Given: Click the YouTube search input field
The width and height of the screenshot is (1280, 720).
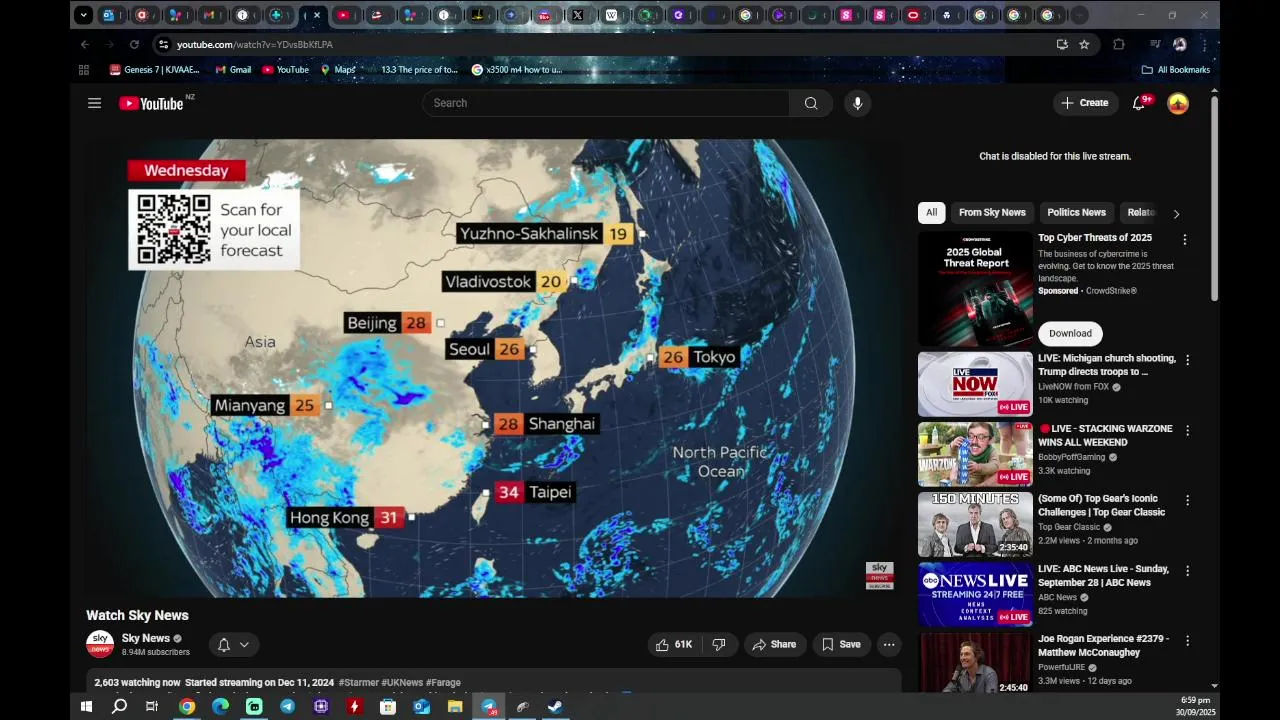Looking at the screenshot, I should (606, 103).
